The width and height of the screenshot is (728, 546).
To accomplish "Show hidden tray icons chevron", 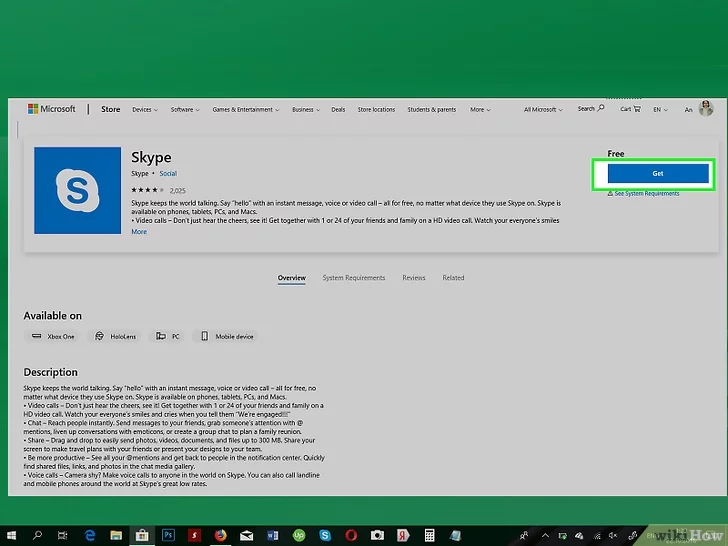I will pyautogui.click(x=545, y=535).
